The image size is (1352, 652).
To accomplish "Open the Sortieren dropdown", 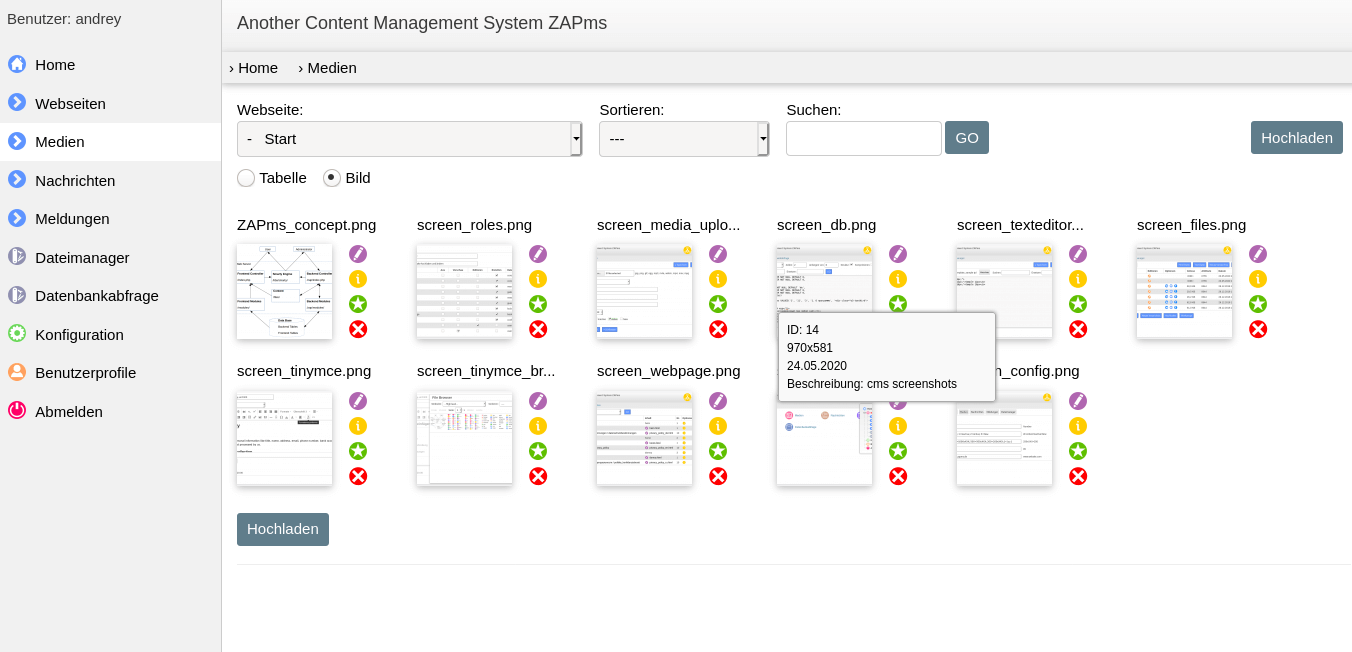I will click(x=684, y=139).
